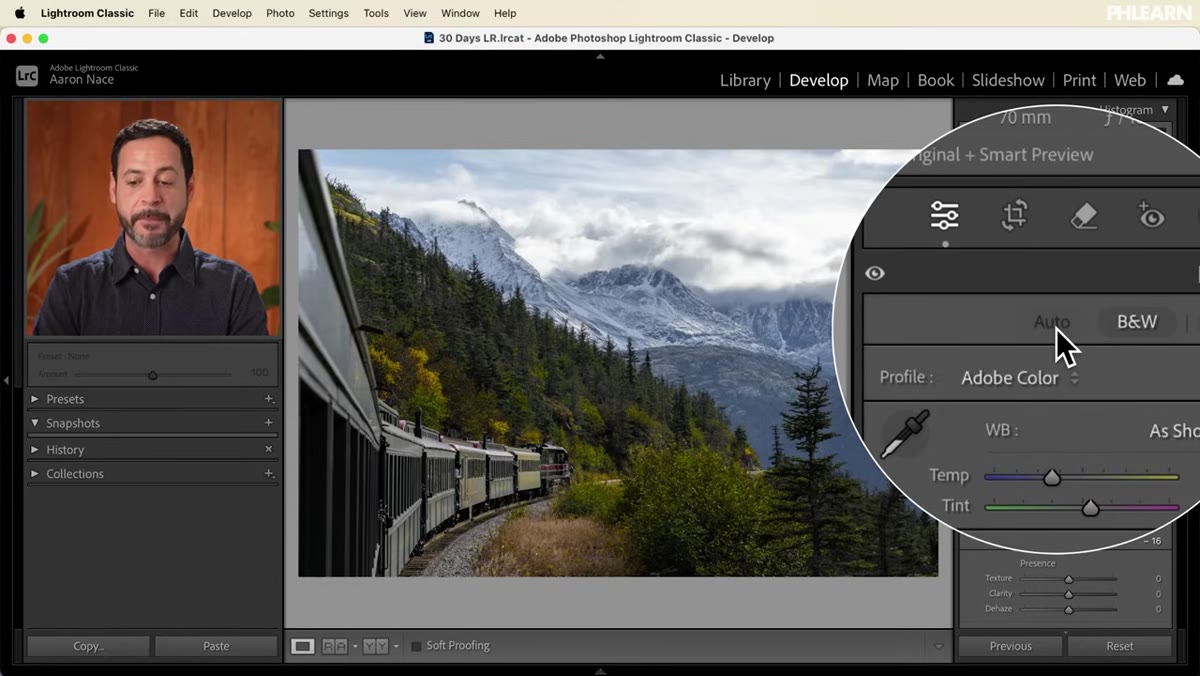The width and height of the screenshot is (1200, 676).
Task: Switch to the Web module
Action: tap(1130, 80)
